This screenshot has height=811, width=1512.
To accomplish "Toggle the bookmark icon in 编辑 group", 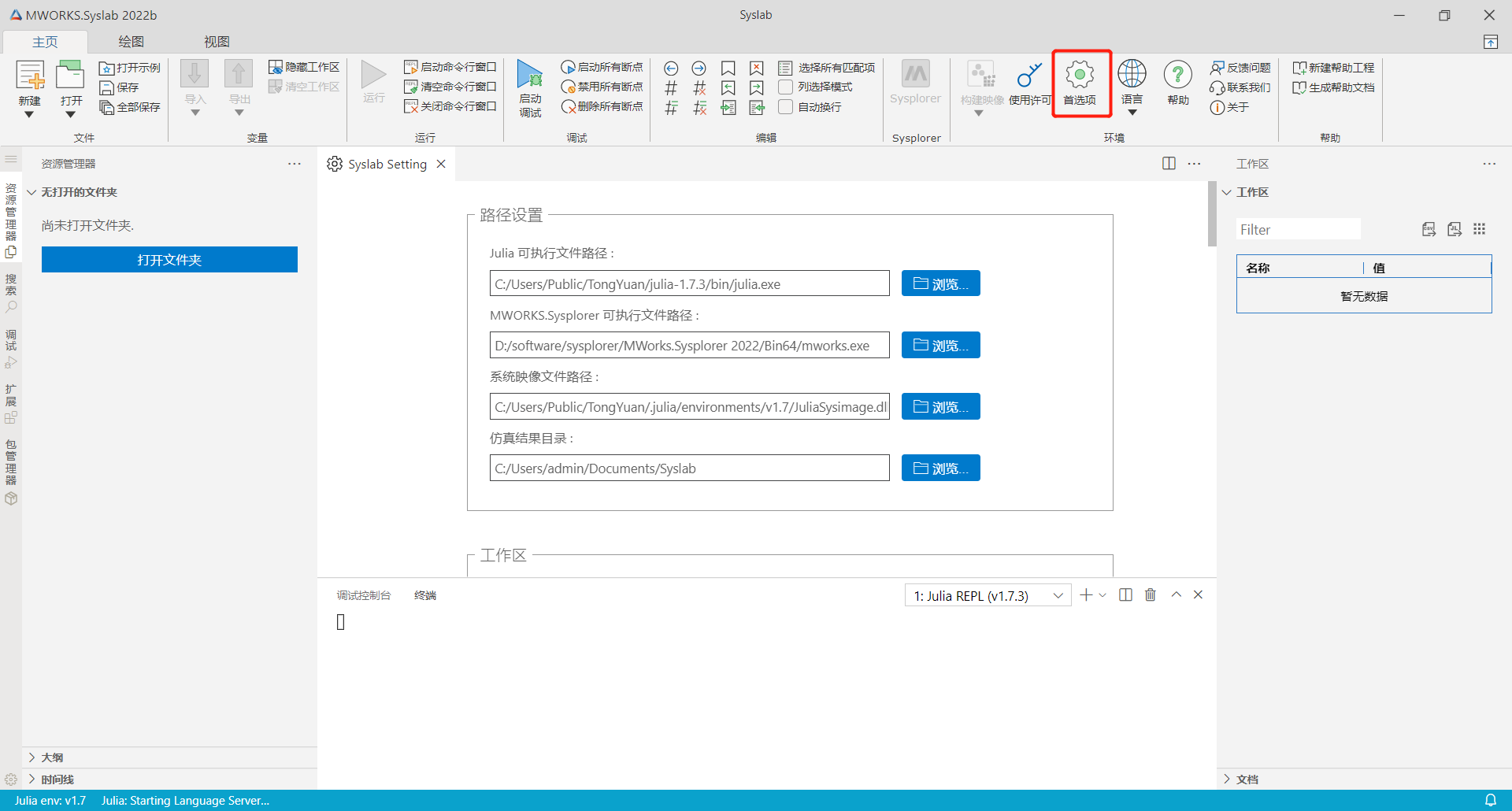I will [x=728, y=69].
